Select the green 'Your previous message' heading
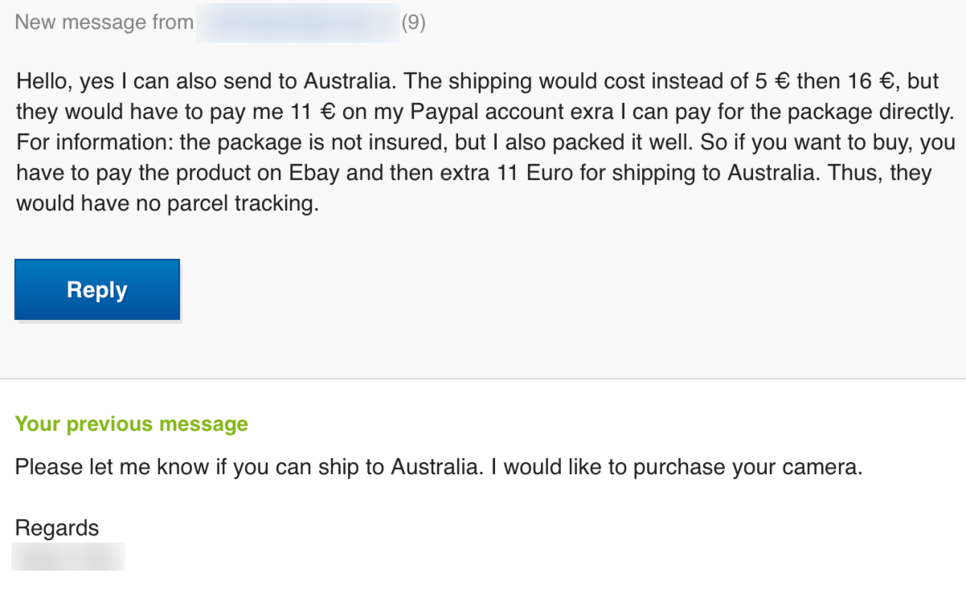This screenshot has width=966, height=590. (131, 424)
